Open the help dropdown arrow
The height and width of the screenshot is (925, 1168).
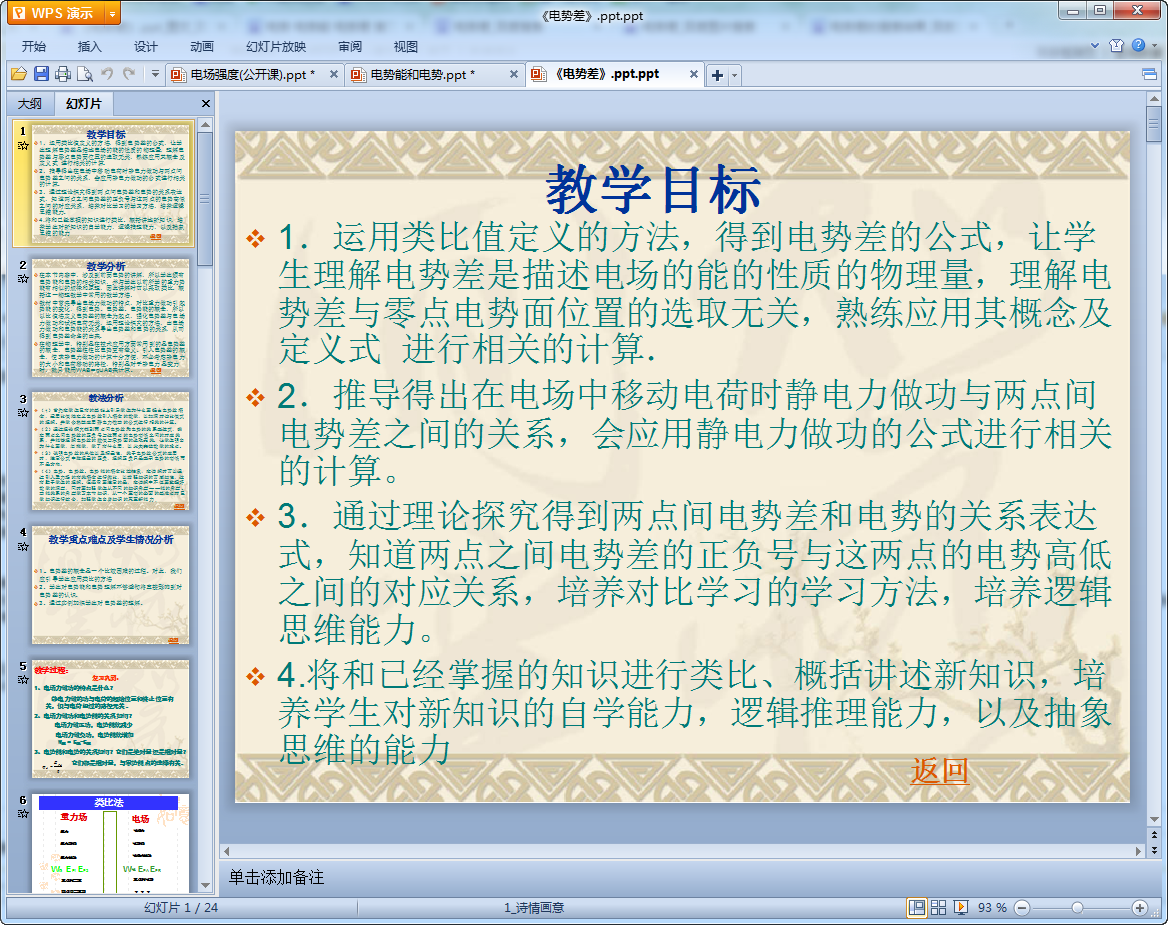point(1154,45)
